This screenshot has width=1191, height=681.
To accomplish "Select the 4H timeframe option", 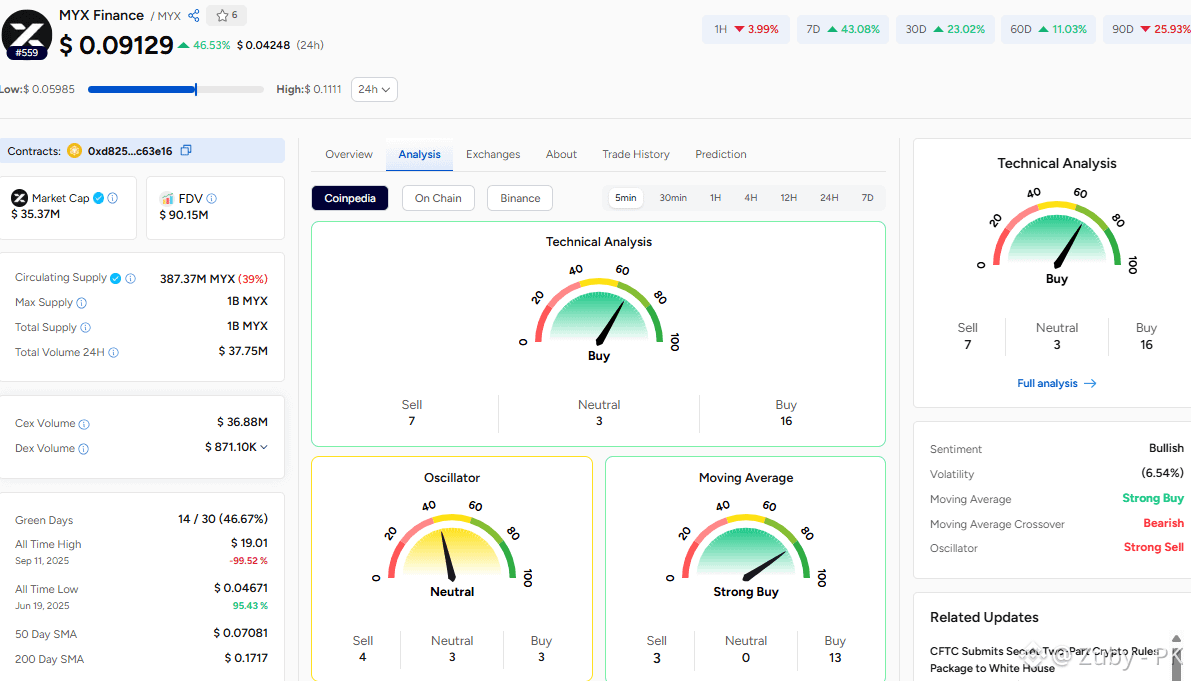I will tap(750, 197).
